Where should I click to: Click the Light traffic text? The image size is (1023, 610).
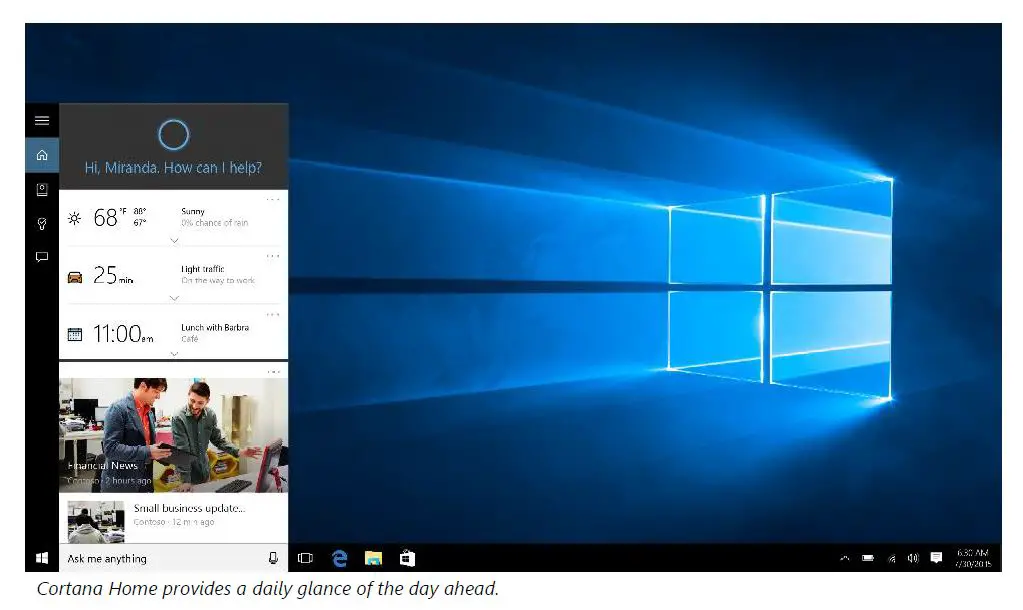203,269
